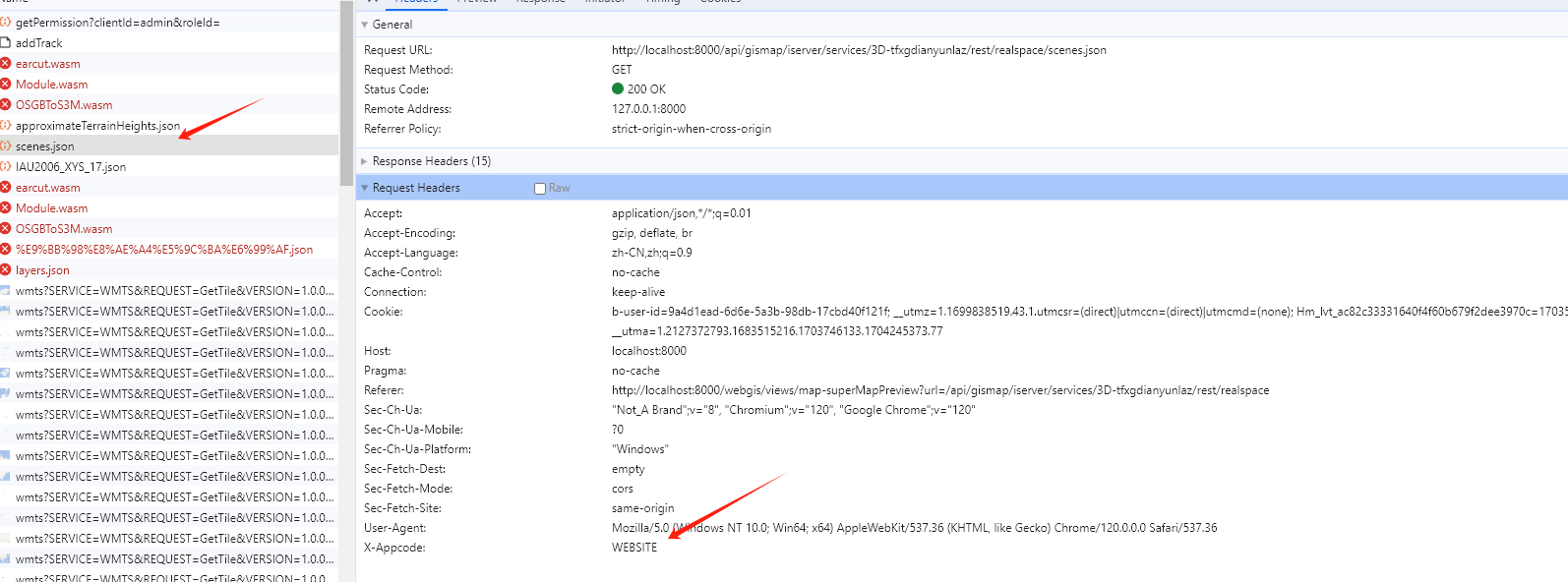Click the Sec-Fetch-Dest value empty

[628, 469]
